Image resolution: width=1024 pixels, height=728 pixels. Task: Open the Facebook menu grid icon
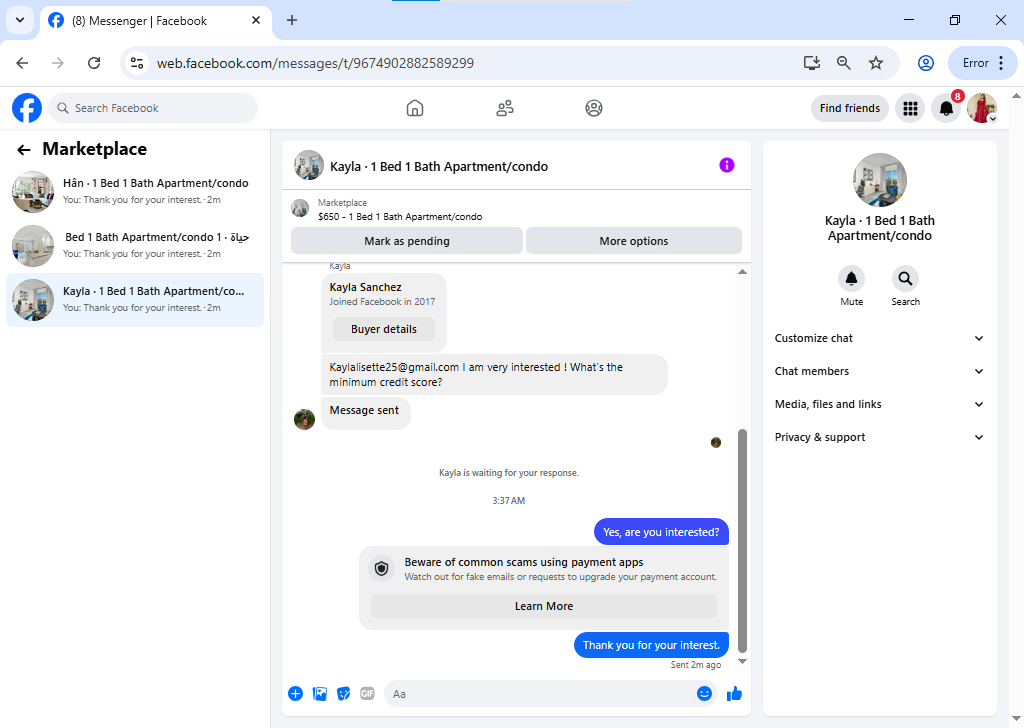pos(910,108)
